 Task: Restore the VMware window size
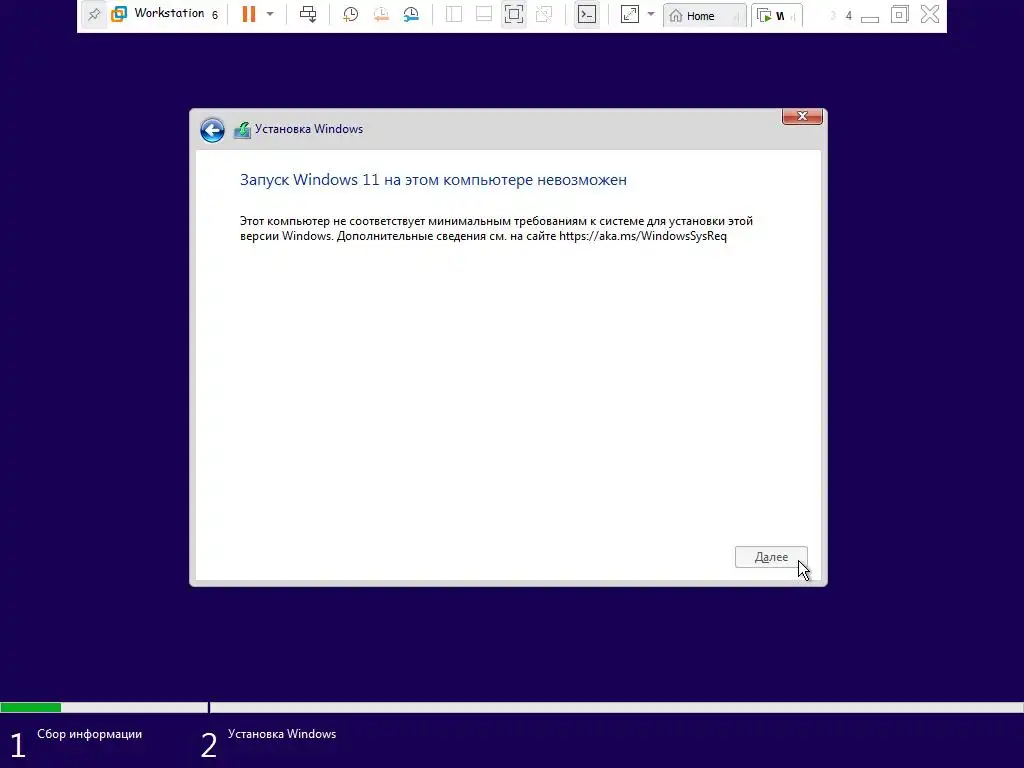click(899, 14)
